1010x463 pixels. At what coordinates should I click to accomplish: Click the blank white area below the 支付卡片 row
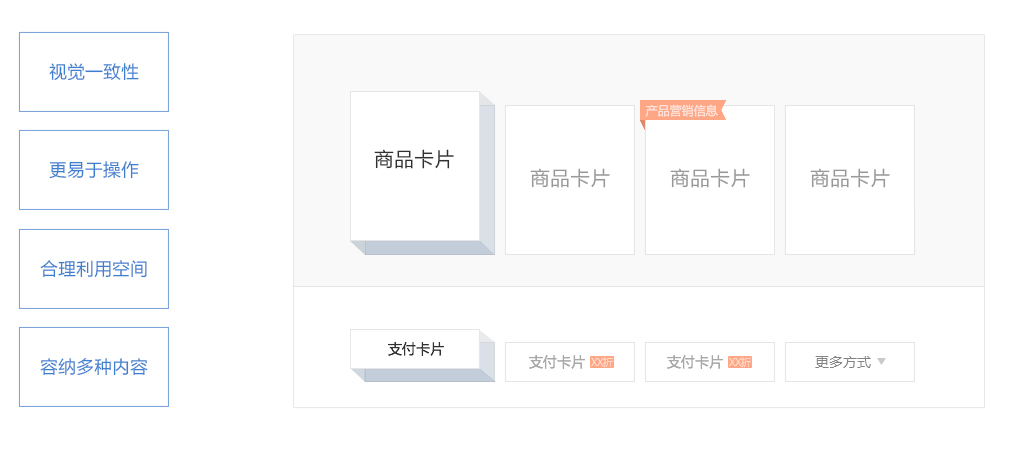tap(638, 395)
